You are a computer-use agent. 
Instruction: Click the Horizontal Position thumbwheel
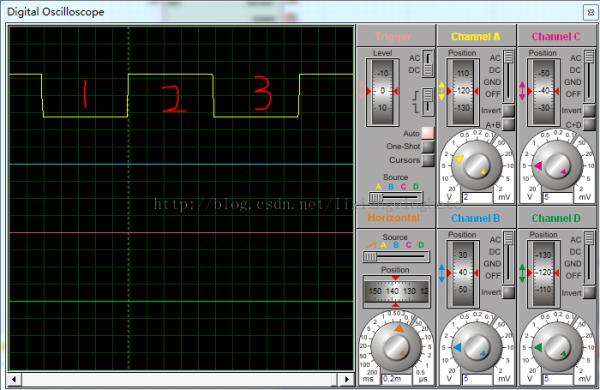(396, 291)
